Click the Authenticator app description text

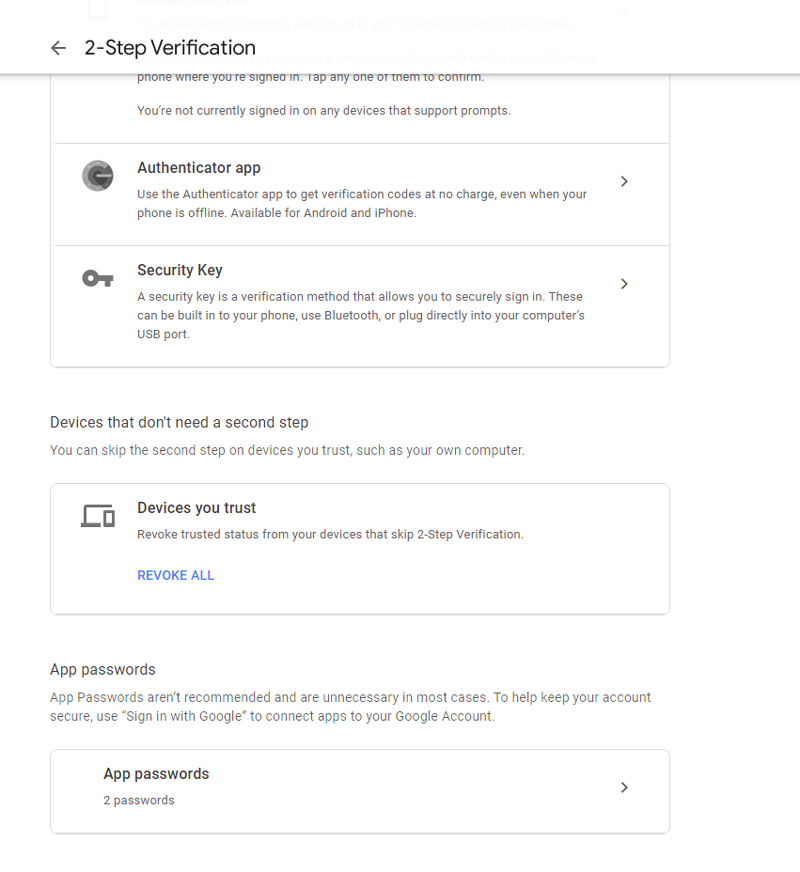[x=362, y=204]
